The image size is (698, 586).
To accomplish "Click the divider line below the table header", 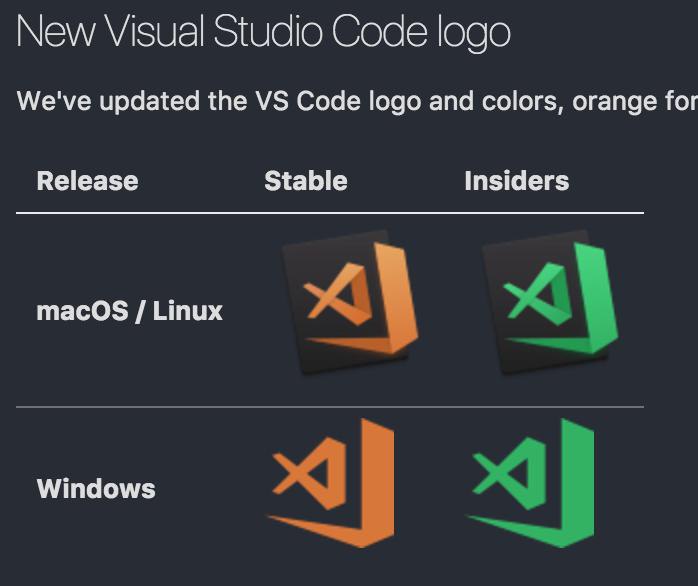I will click(x=330, y=213).
